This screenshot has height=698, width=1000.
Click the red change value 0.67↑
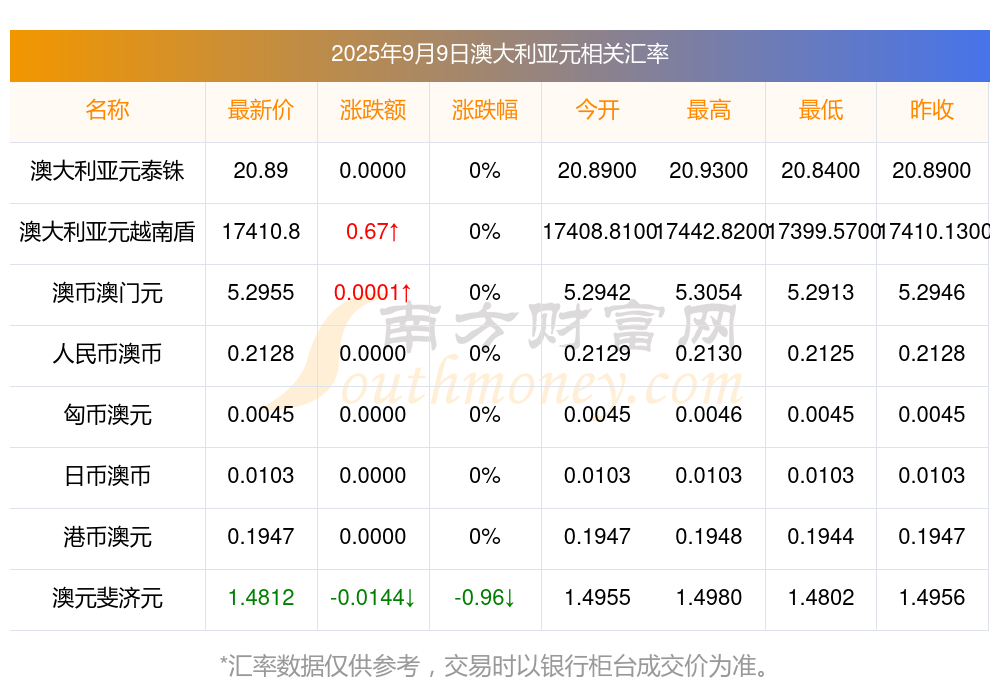click(x=373, y=232)
